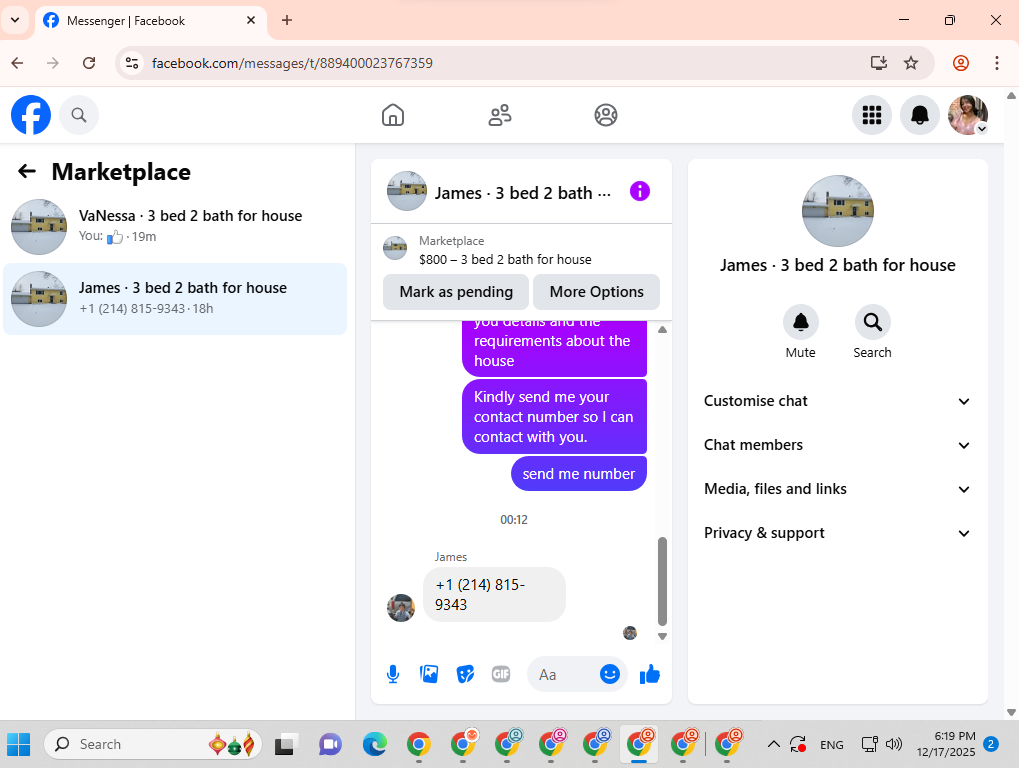Click the "Kindly send me your contact number" bubble
The image size is (1019, 768).
(554, 416)
